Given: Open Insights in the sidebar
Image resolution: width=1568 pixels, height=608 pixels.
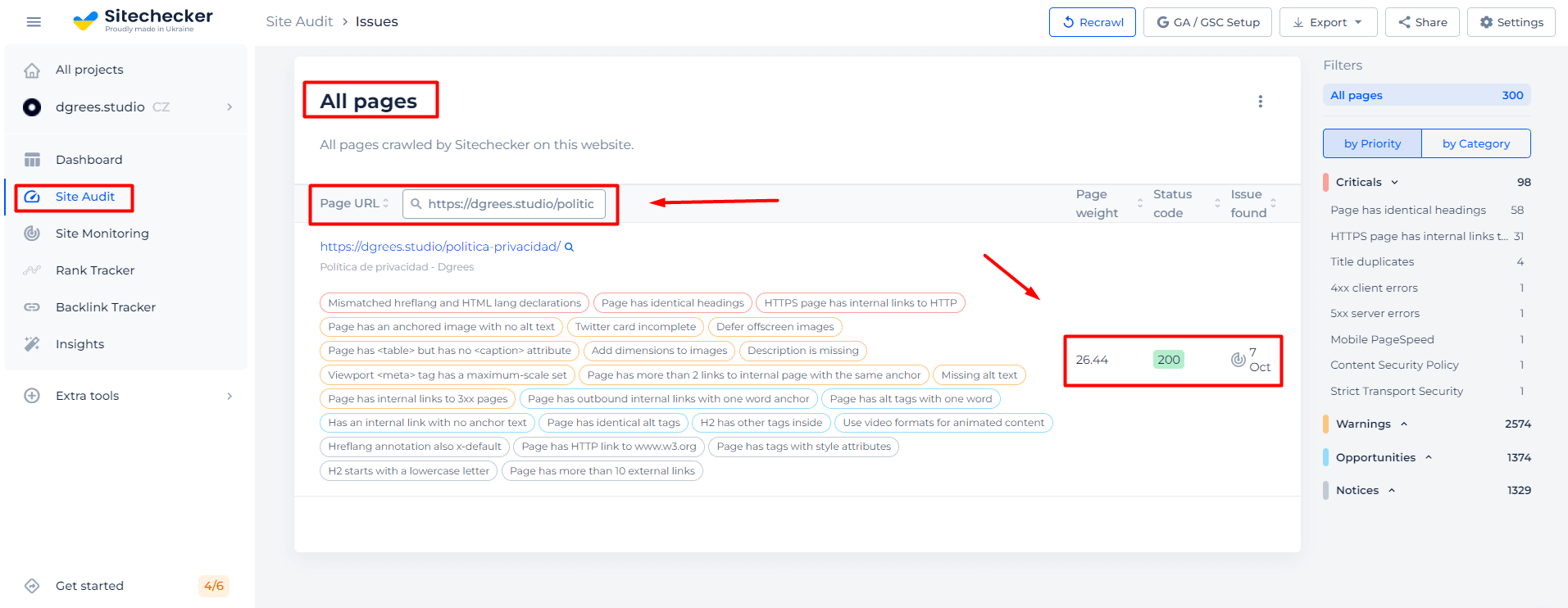Looking at the screenshot, I should 80,344.
